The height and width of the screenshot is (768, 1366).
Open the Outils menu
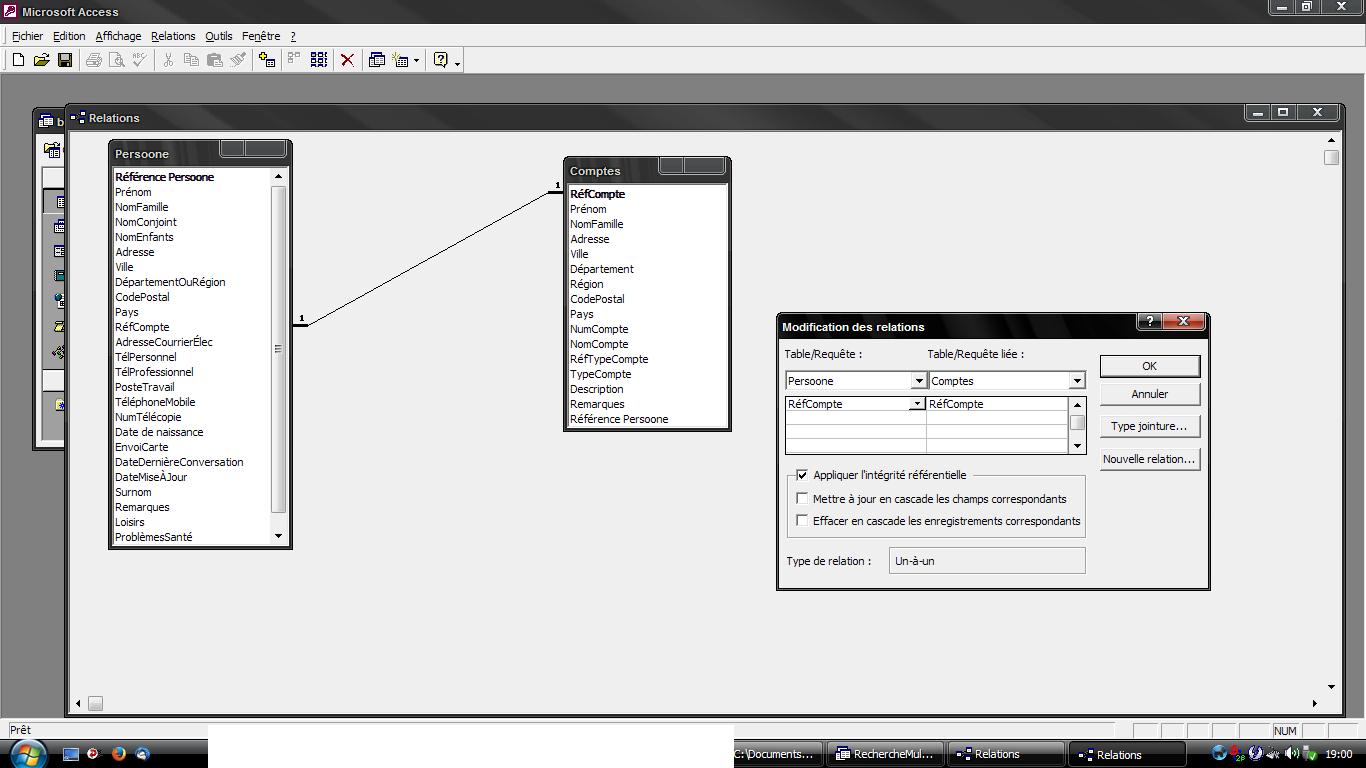(218, 36)
